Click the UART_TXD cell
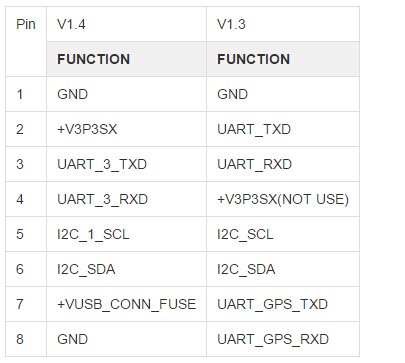This screenshot has width=405, height=363. click(x=283, y=129)
